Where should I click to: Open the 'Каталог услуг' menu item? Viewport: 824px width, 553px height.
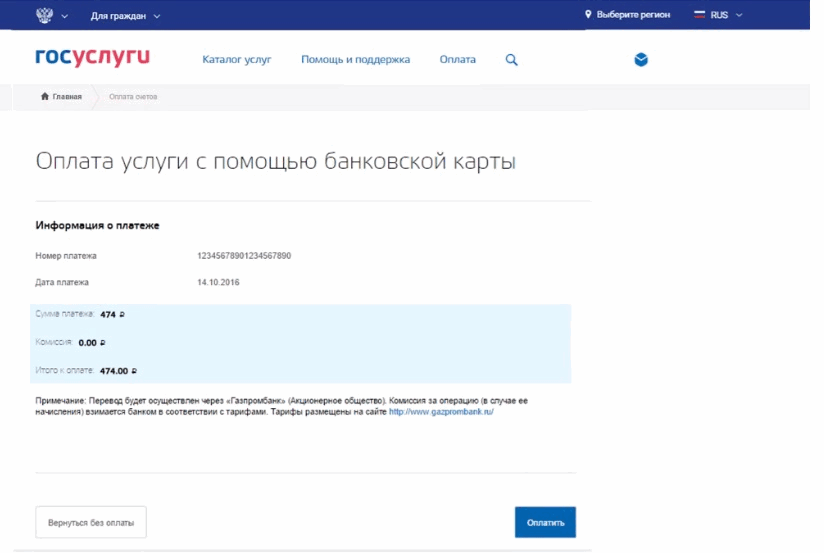click(x=236, y=60)
